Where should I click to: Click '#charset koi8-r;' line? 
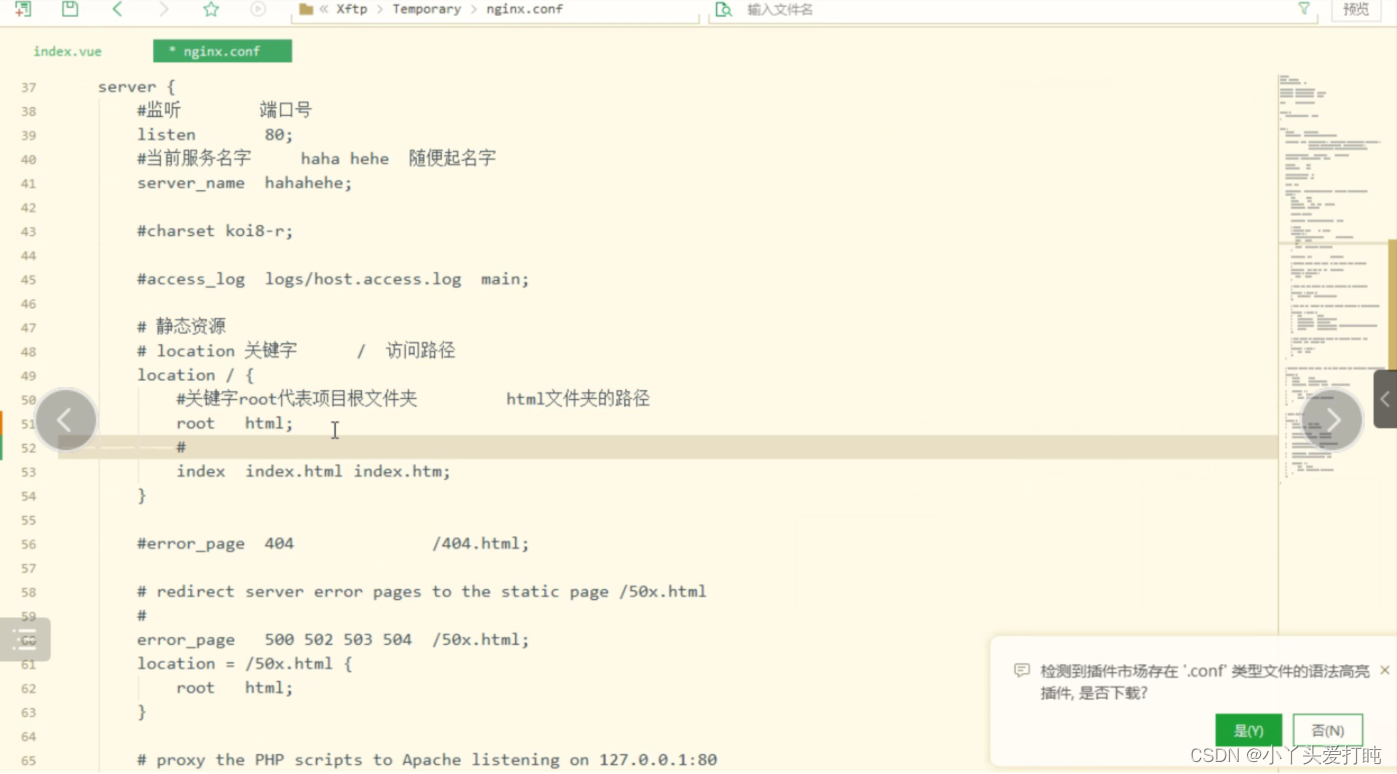point(215,231)
